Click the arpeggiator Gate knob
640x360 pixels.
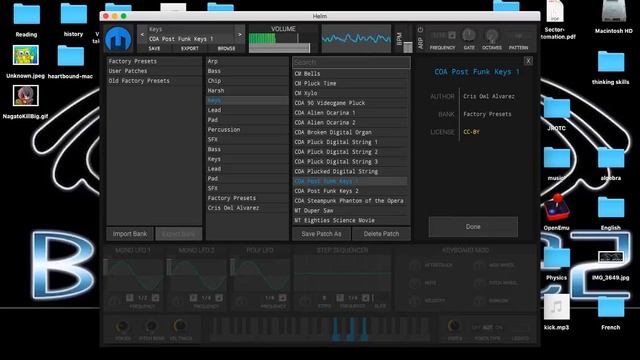tap(469, 36)
